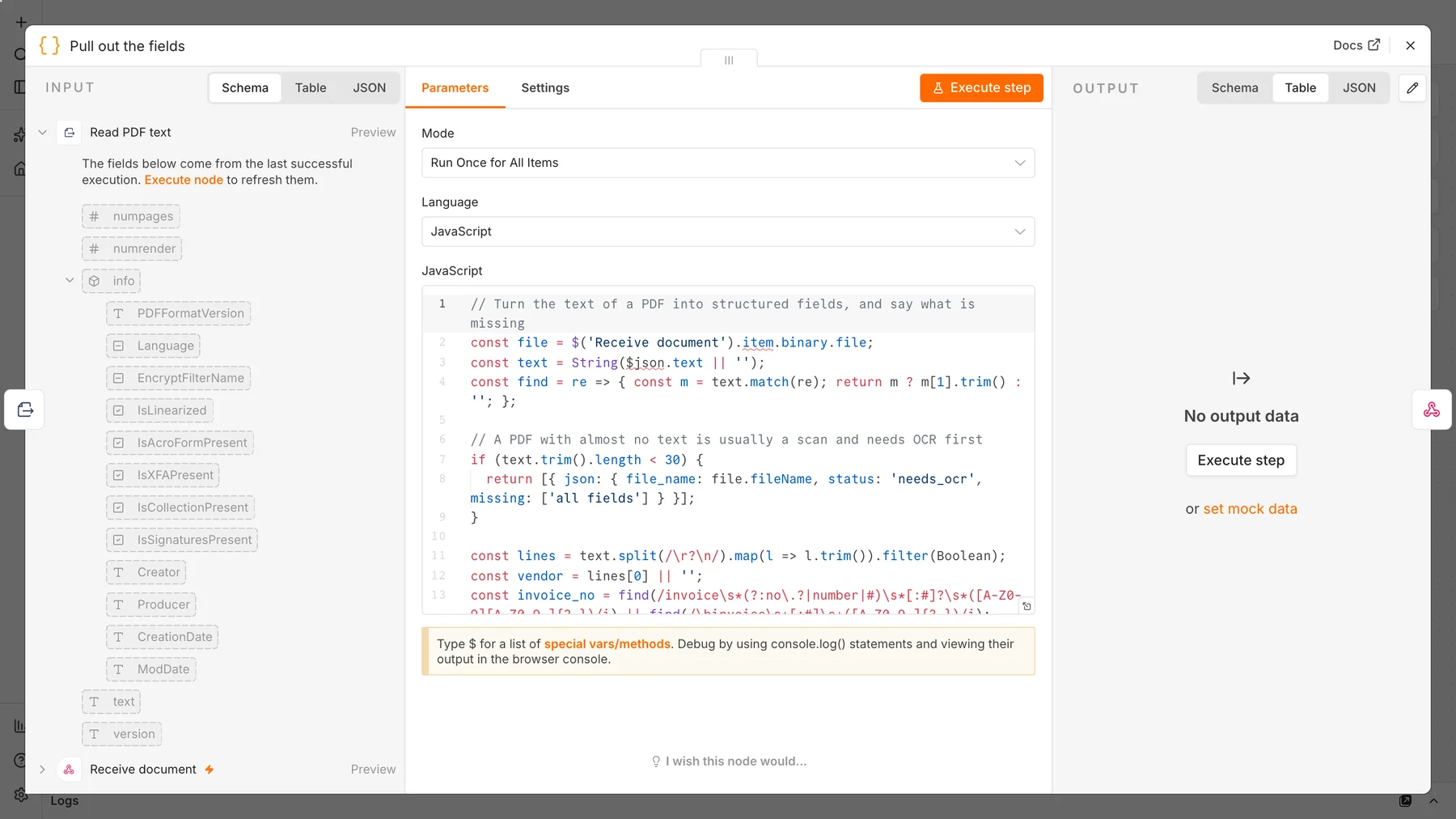Click the numpages number type hash icon
The image size is (1456, 819).
(x=95, y=216)
